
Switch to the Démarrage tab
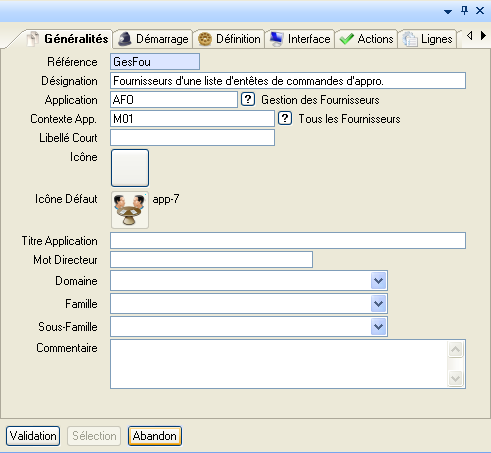153,39
